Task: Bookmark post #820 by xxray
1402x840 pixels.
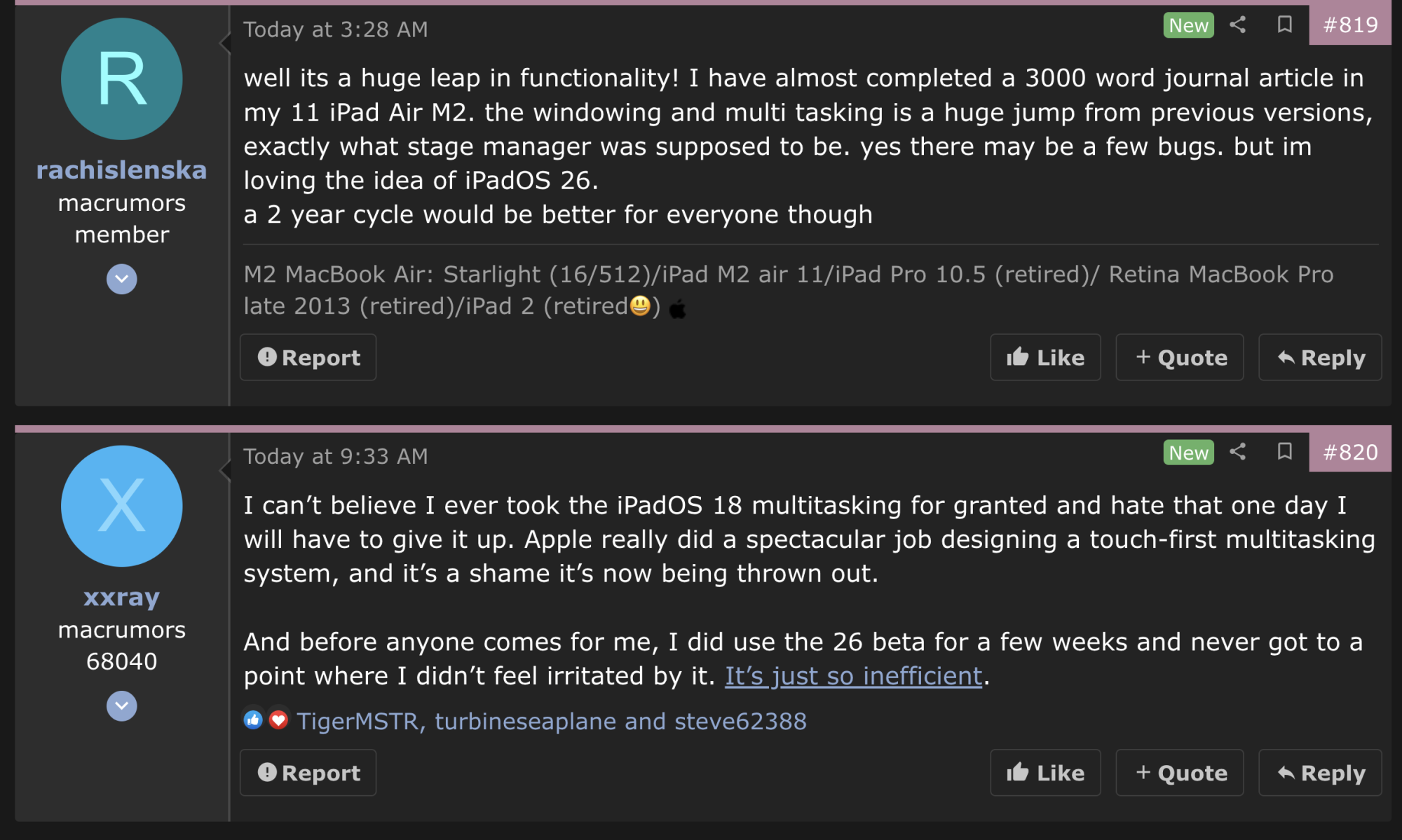Action: click(1284, 452)
